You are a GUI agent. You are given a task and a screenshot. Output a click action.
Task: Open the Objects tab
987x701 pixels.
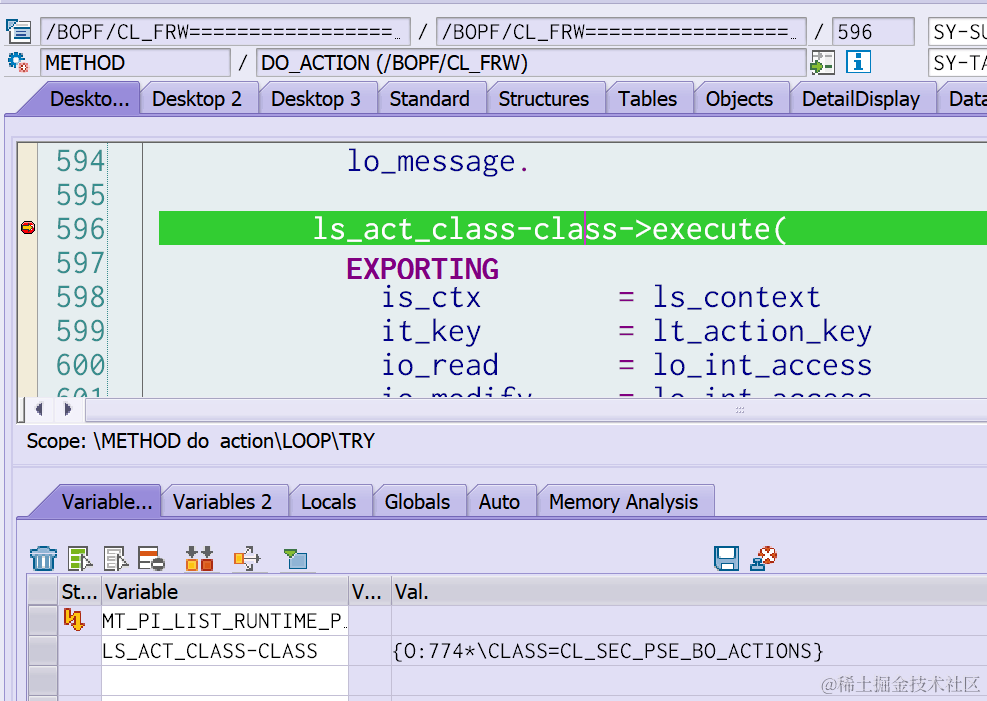click(x=739, y=99)
